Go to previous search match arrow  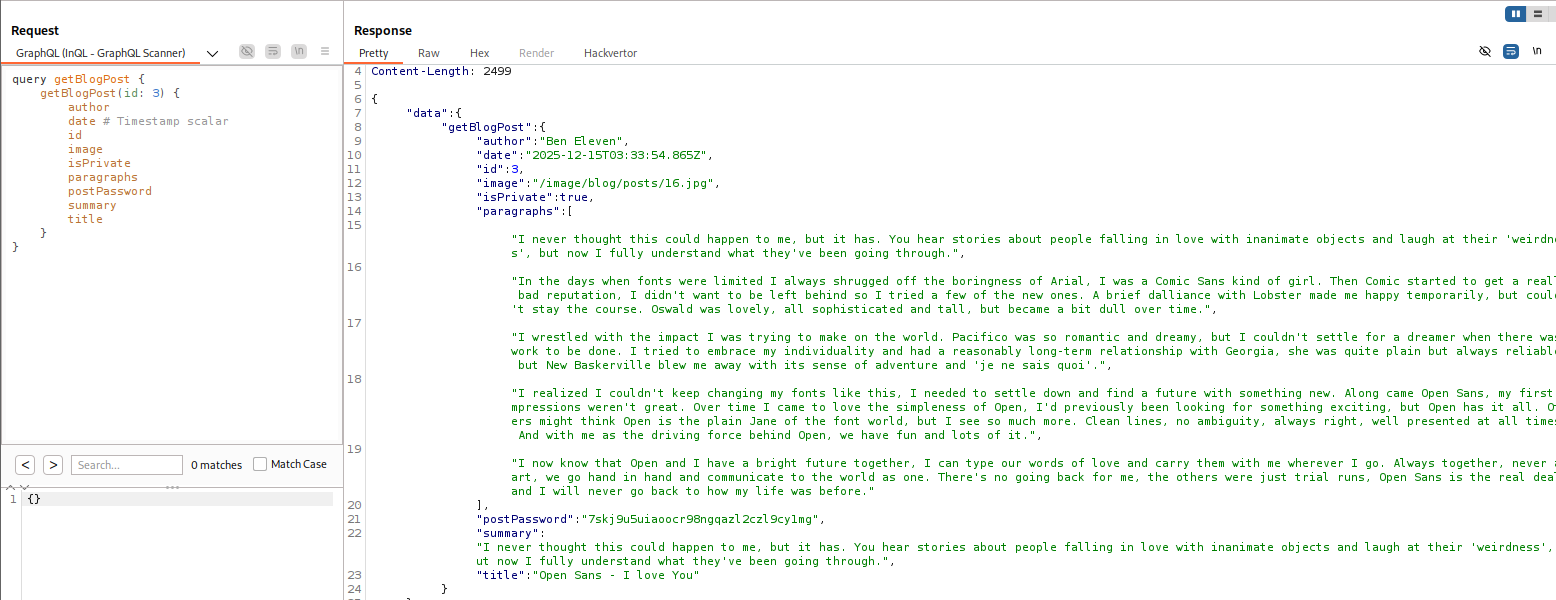pyautogui.click(x=25, y=465)
